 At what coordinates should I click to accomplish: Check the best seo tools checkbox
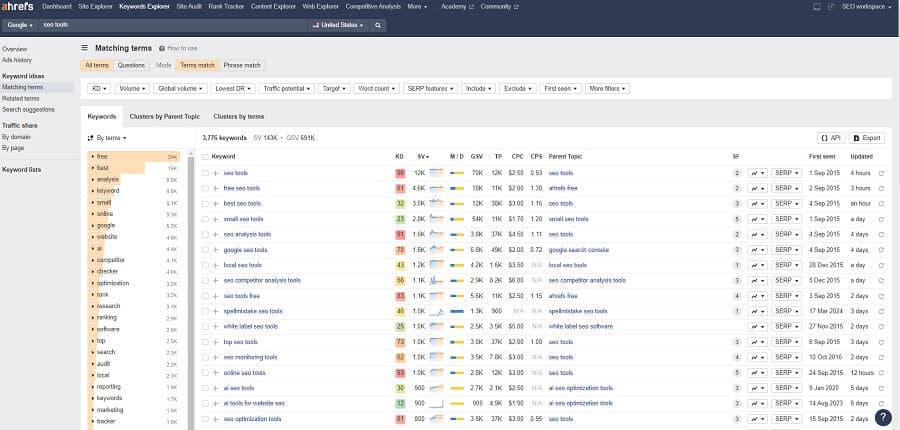[x=205, y=204]
